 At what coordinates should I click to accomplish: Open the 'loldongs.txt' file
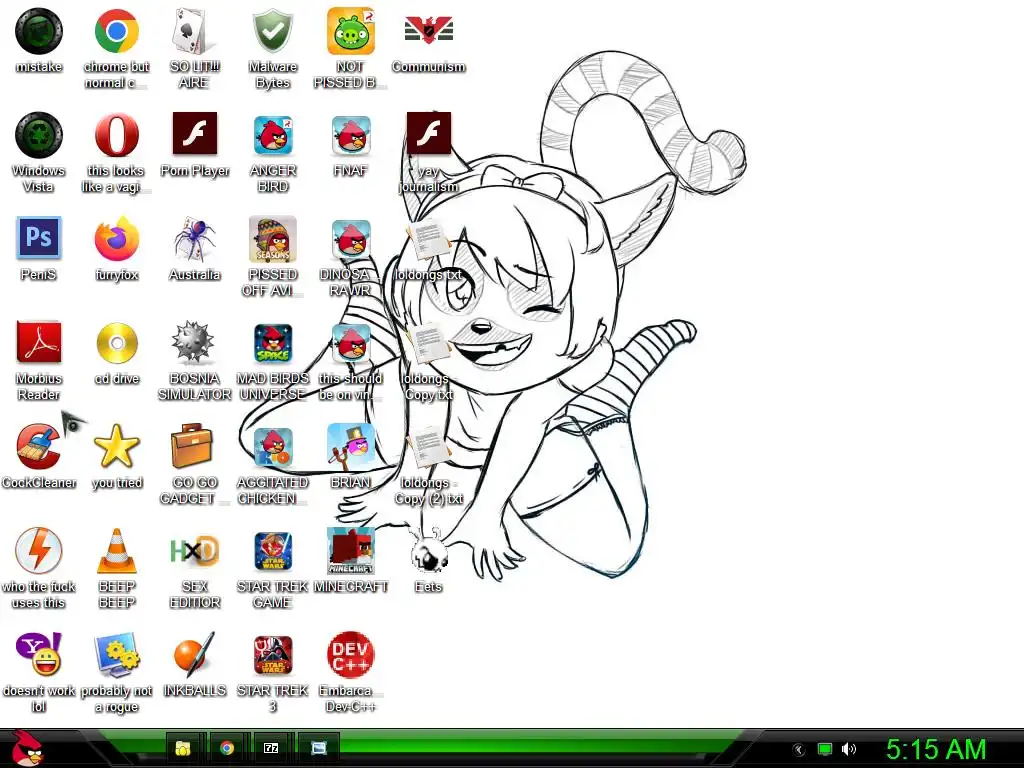(428, 240)
